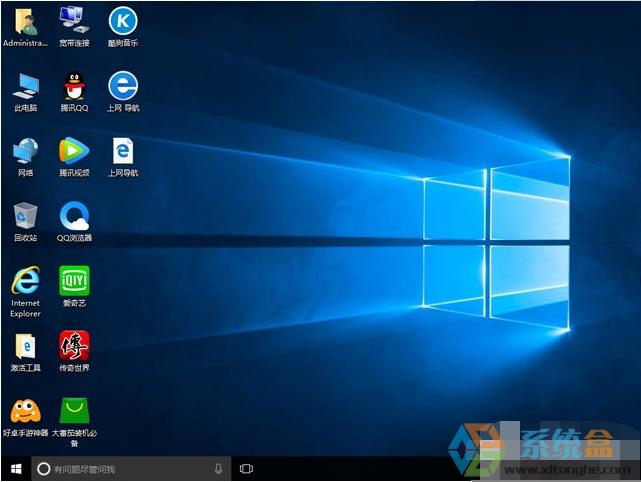The height and width of the screenshot is (482, 641).
Task: Select the 此电脑 (This PC) icon
Action: 25,86
